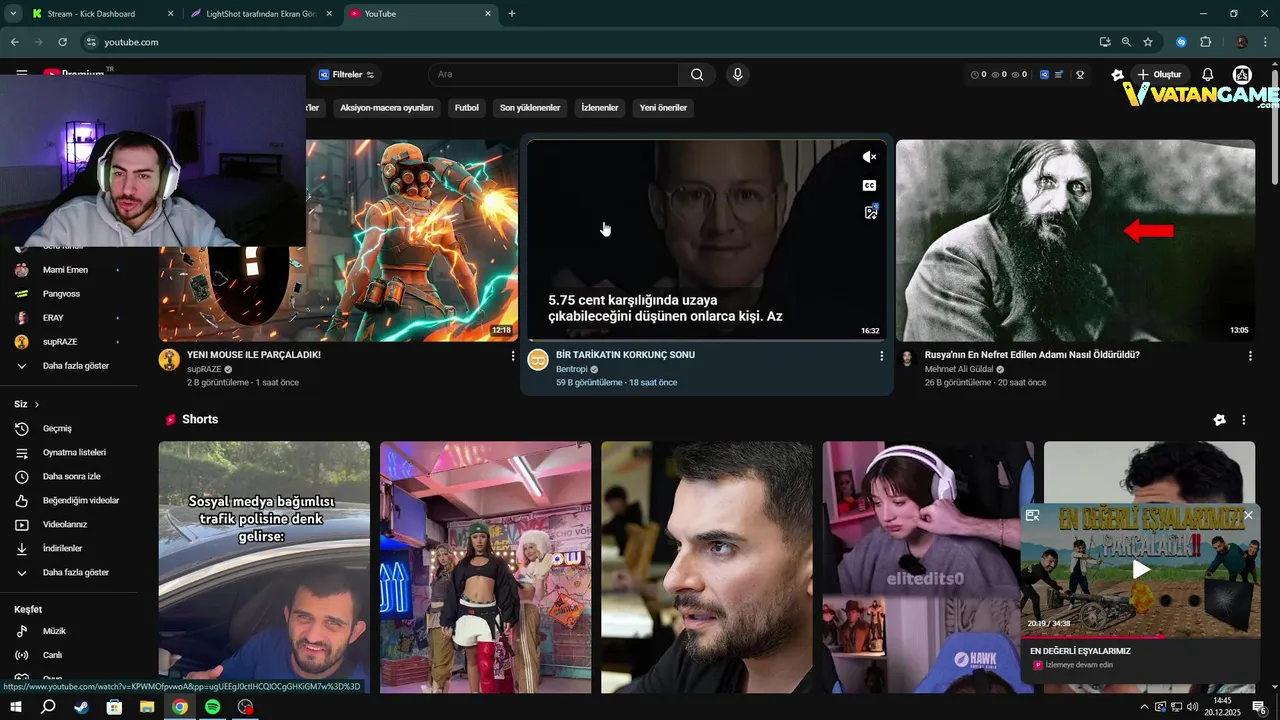The width and height of the screenshot is (1280, 720).
Task: Click the extension trophy icon in header
Action: tap(1080, 74)
